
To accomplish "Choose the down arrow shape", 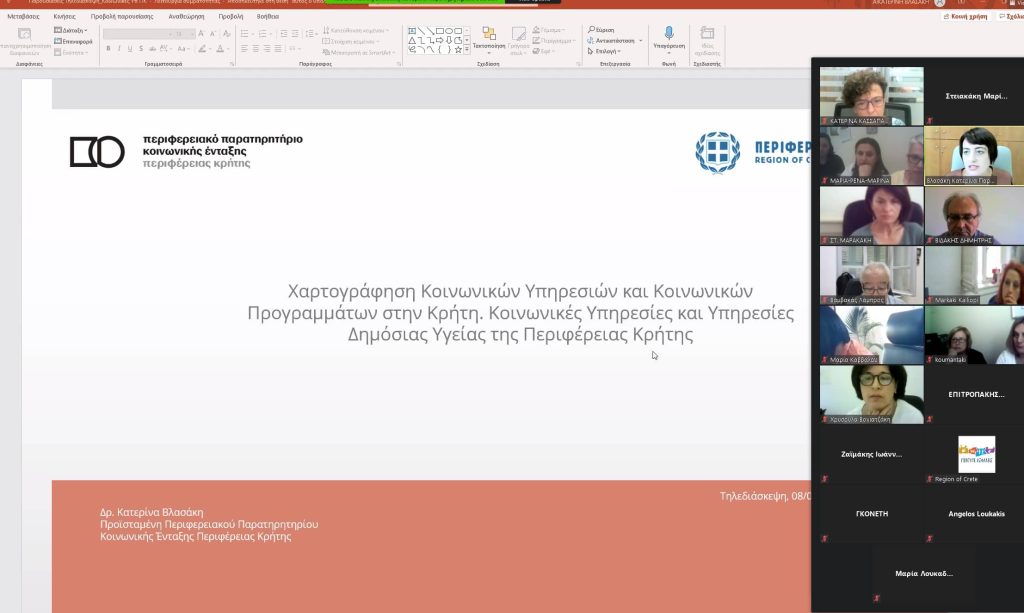I will [449, 40].
